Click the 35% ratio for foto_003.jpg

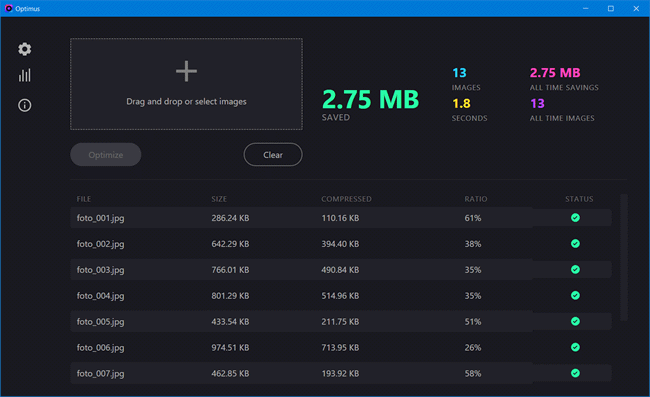tap(473, 270)
